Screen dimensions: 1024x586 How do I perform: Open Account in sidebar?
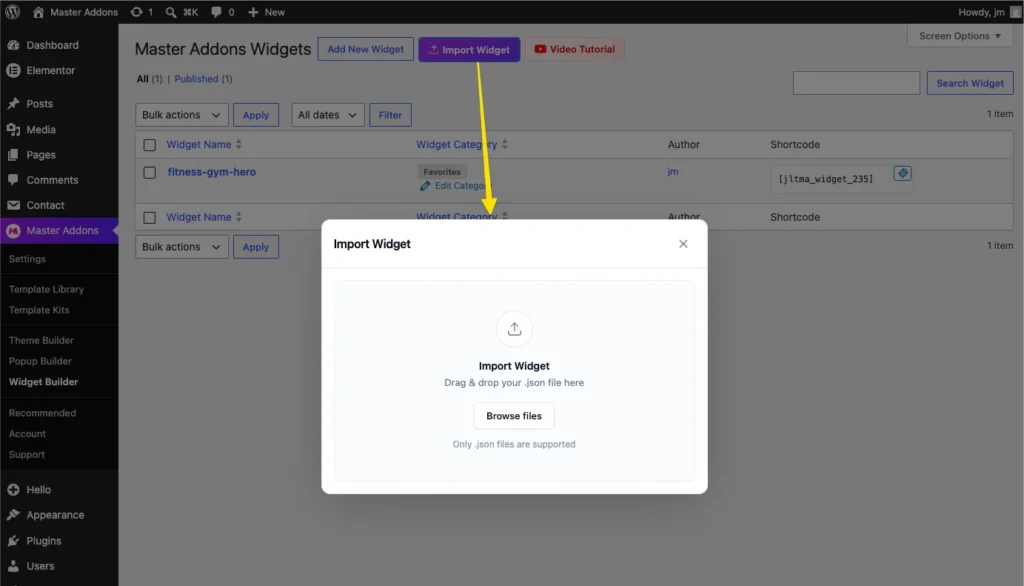tap(27, 434)
